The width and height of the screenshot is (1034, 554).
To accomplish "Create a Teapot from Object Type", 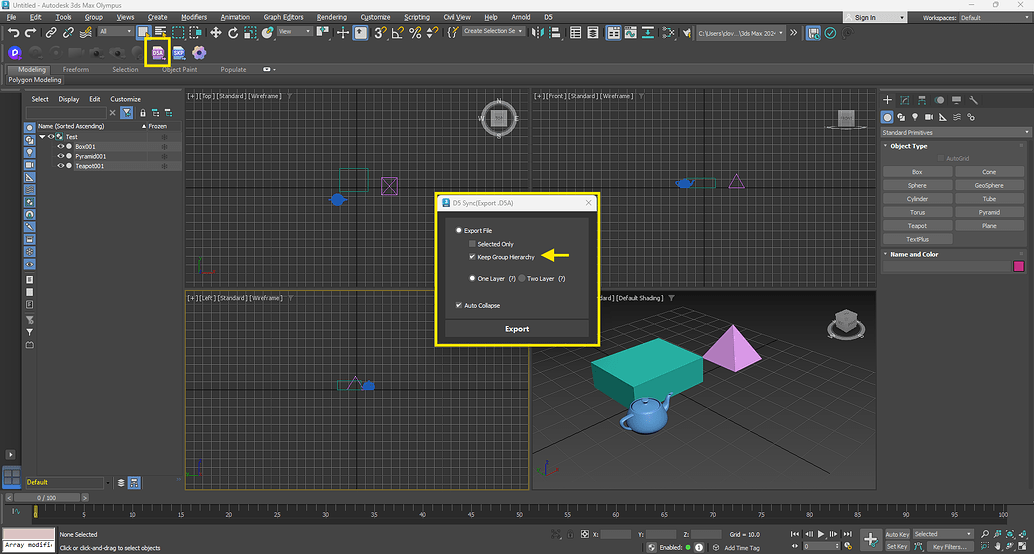I will tap(917, 226).
